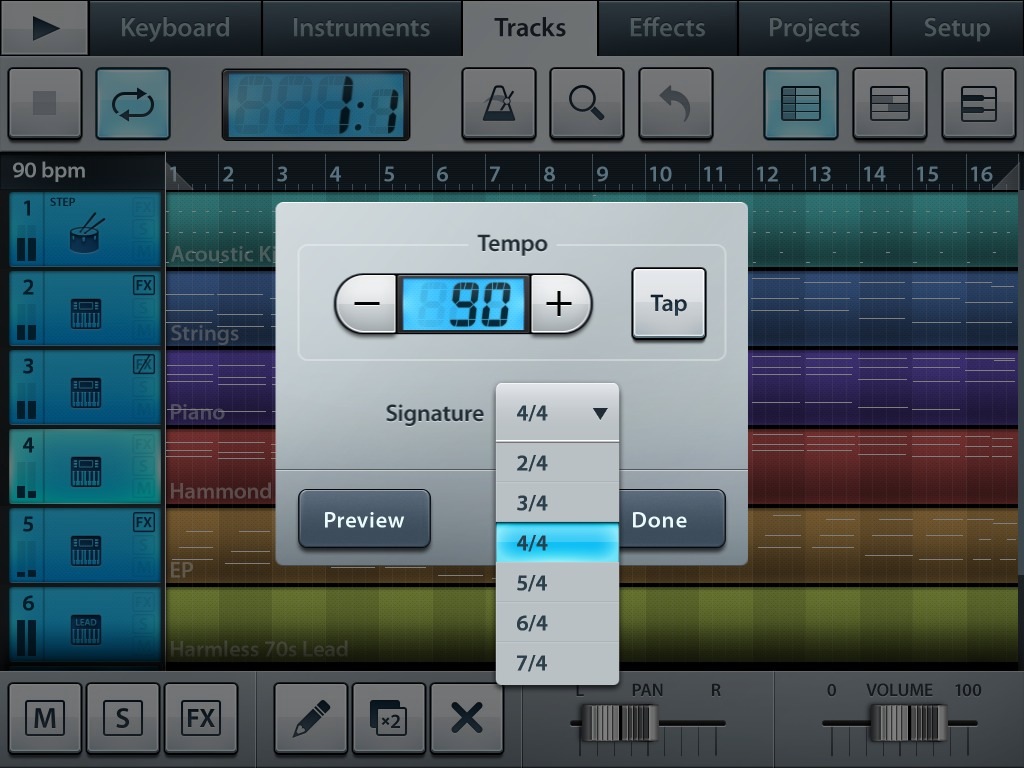Click the Tap tempo button
This screenshot has width=1024, height=768.
669,304
